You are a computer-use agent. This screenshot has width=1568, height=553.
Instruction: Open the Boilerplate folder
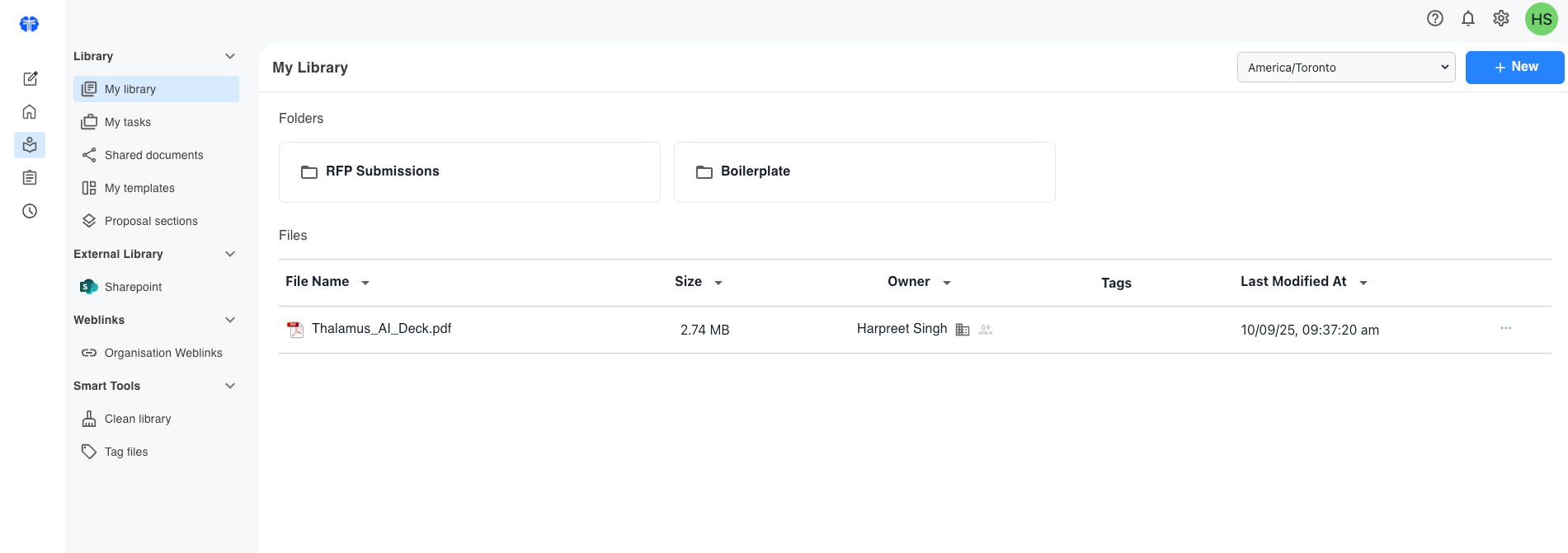864,171
